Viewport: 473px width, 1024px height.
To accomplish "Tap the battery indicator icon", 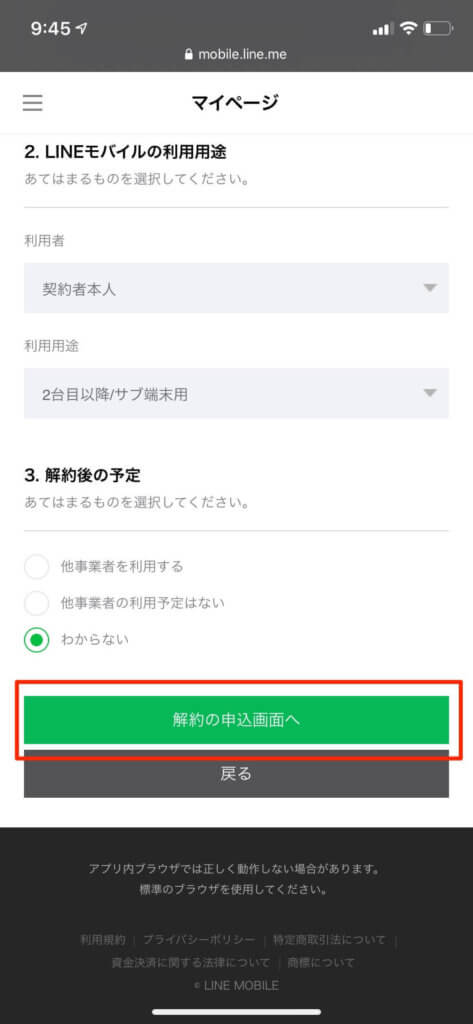I will click(438, 28).
